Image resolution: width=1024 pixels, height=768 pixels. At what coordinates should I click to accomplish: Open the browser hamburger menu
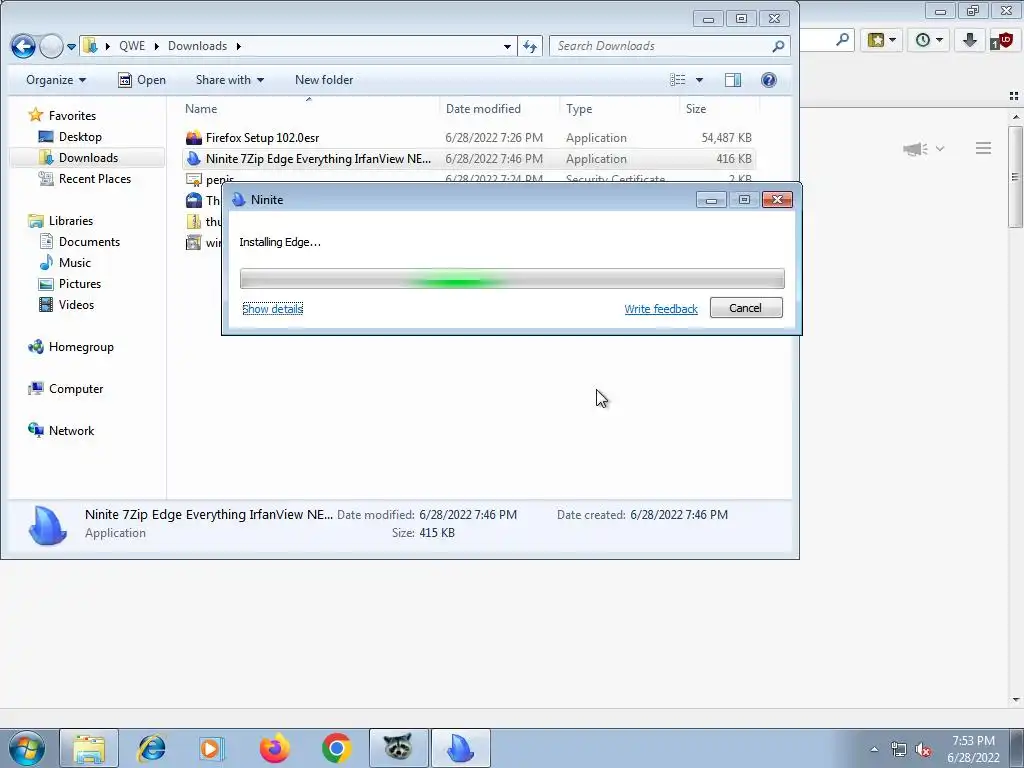pos(984,148)
